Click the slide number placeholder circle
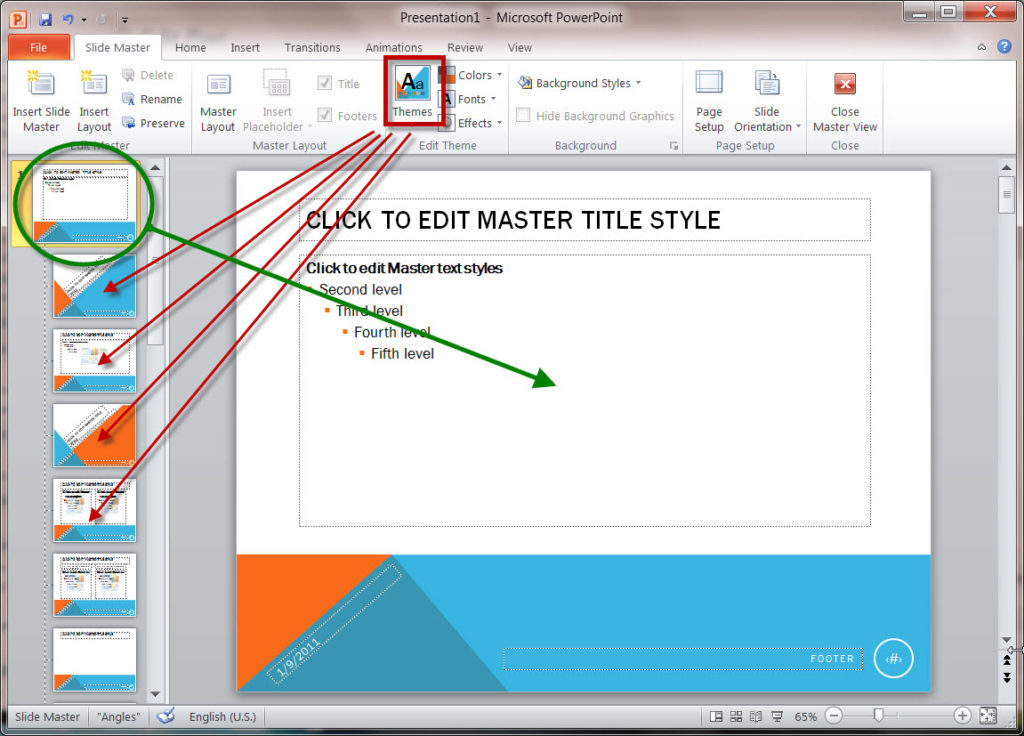The height and width of the screenshot is (736, 1024). pyautogui.click(x=893, y=658)
